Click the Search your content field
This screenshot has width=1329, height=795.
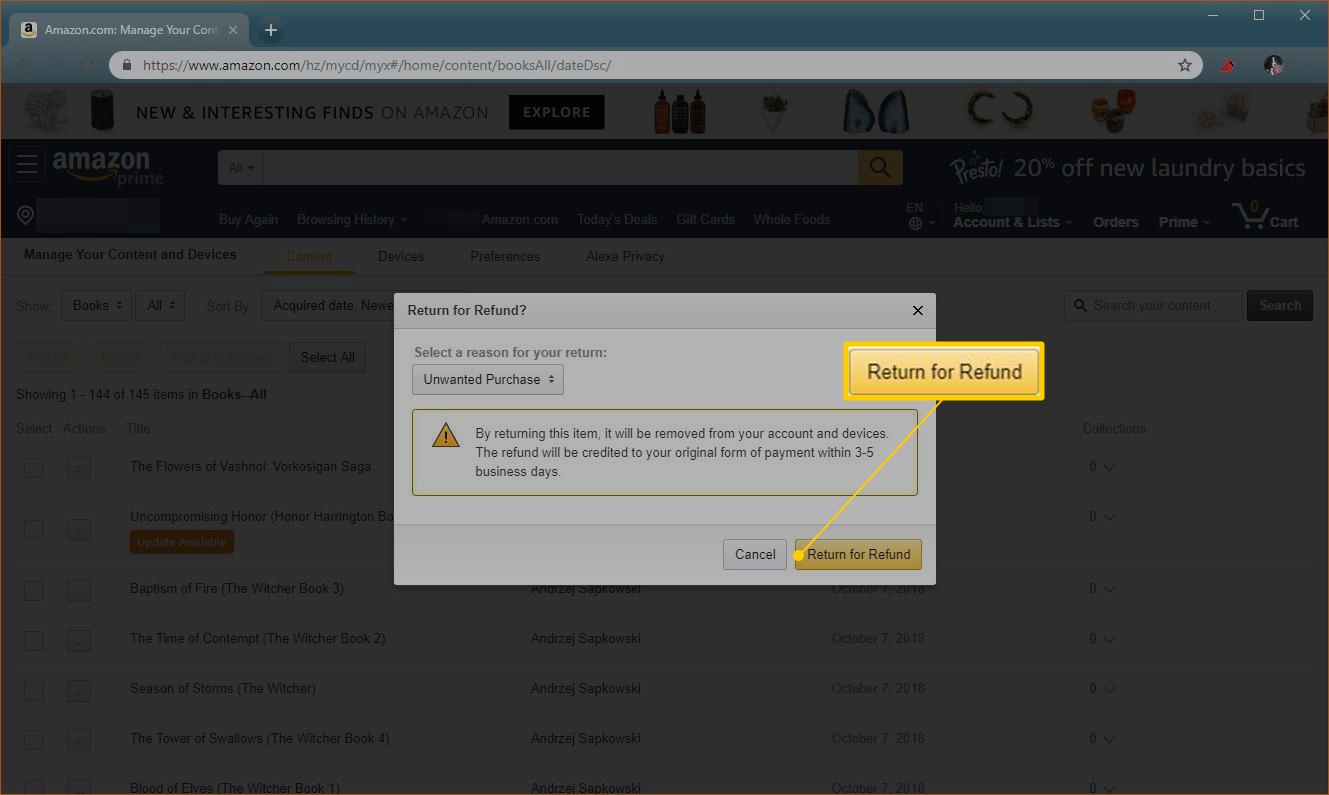coord(1153,306)
